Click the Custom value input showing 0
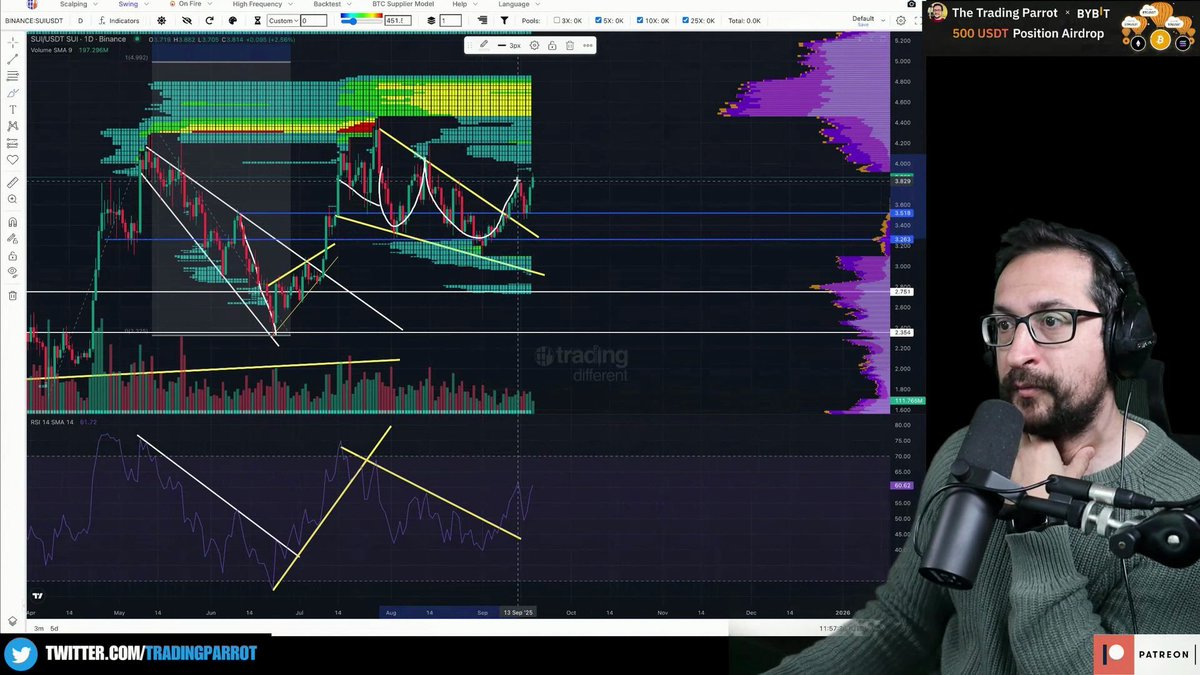Screen dimensions: 1200x675 coord(313,20)
